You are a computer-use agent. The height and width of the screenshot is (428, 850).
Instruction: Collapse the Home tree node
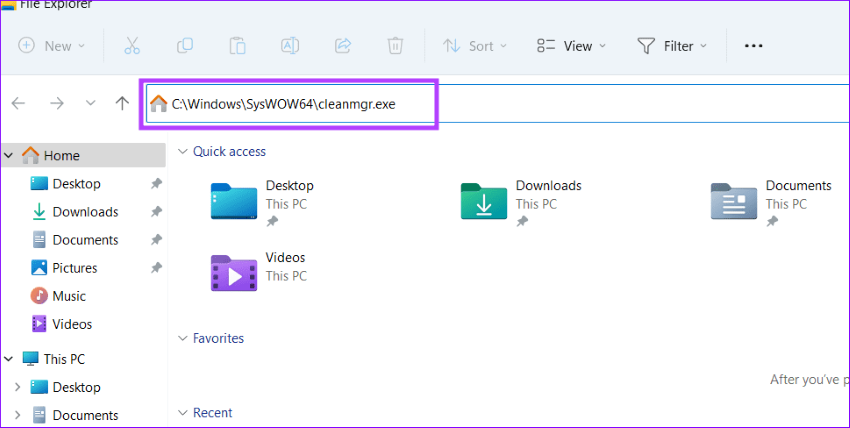click(9, 155)
